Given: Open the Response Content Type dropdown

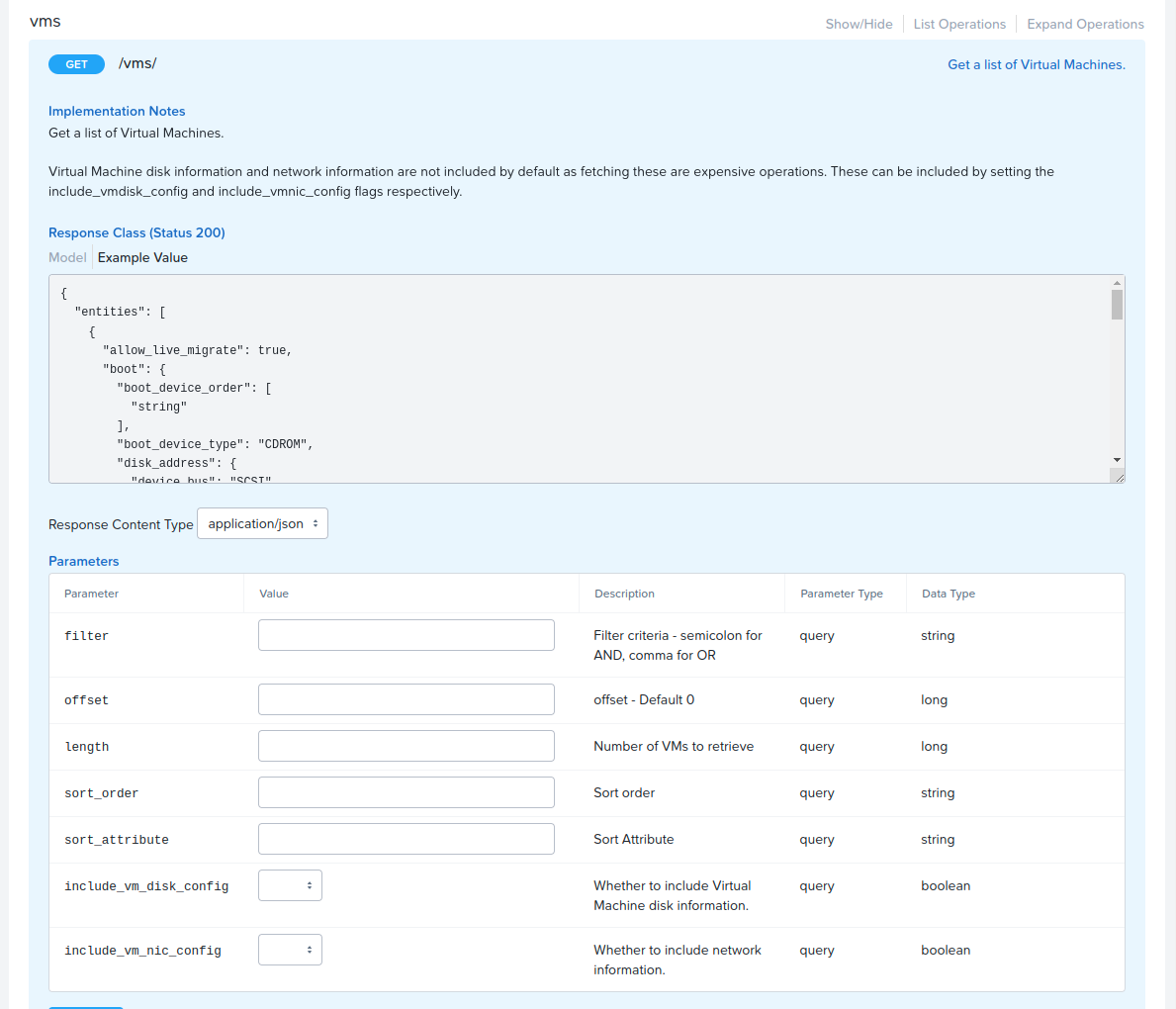Looking at the screenshot, I should [x=261, y=523].
